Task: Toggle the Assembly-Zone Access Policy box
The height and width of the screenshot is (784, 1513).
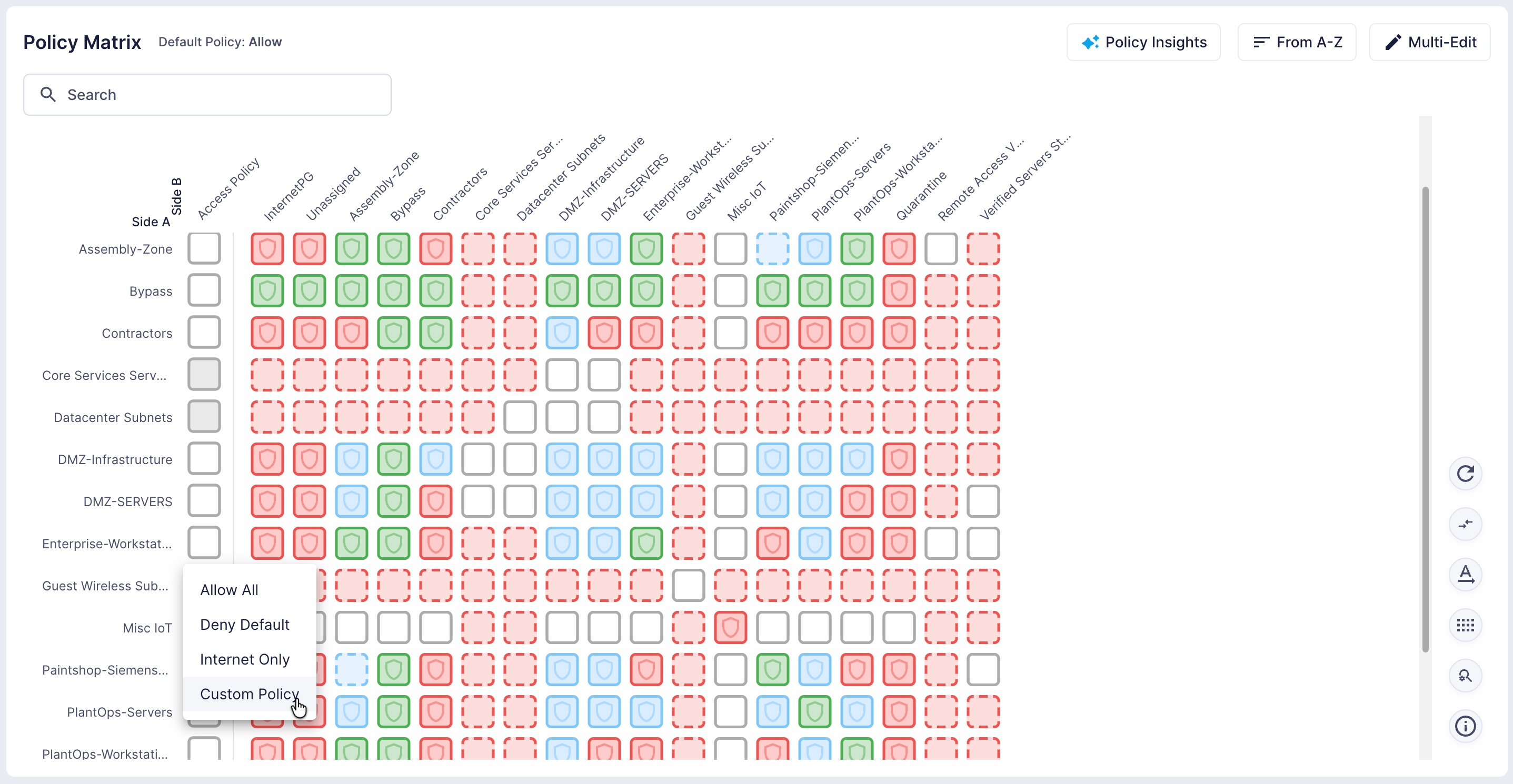Action: (x=204, y=248)
